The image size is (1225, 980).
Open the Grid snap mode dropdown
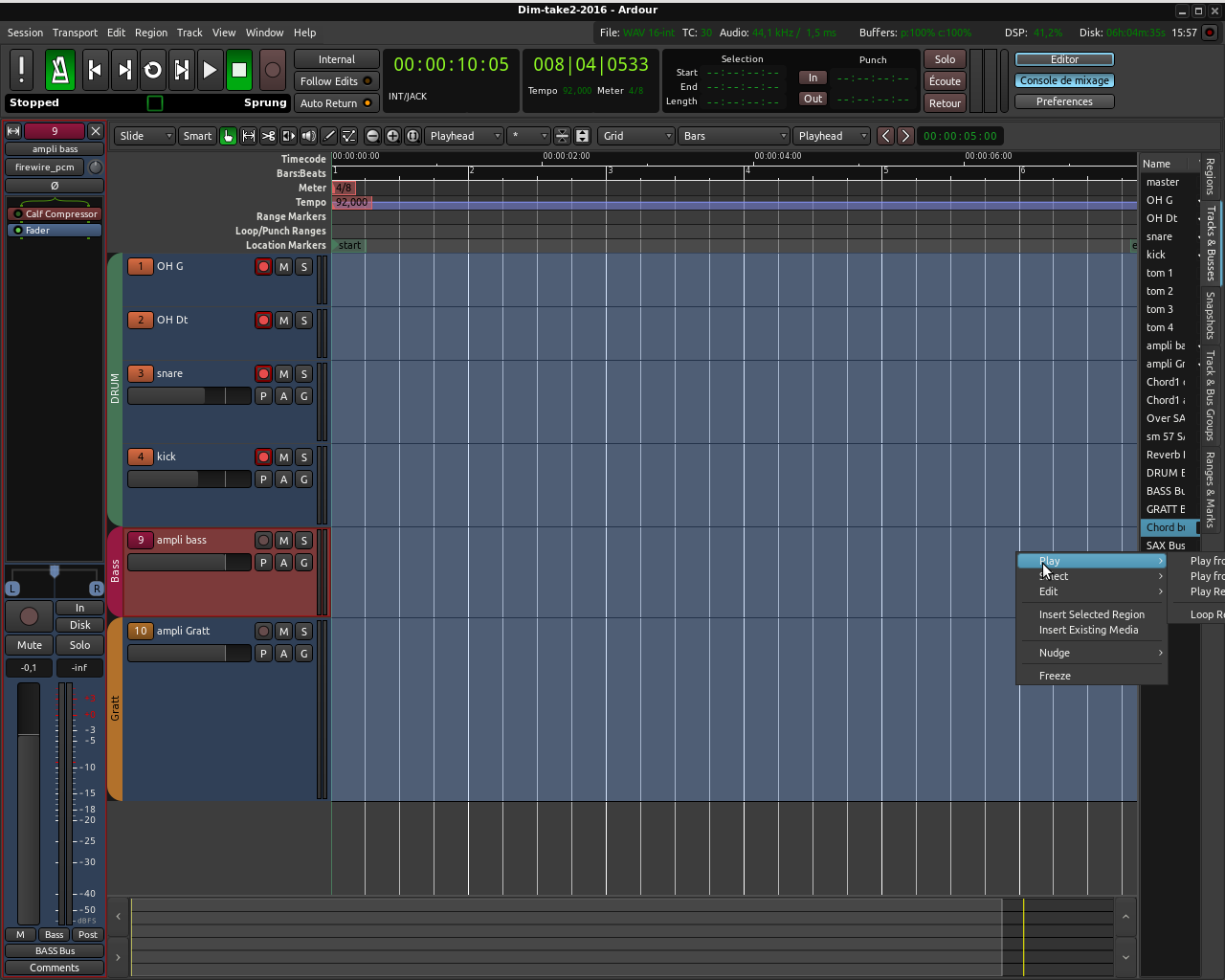(x=636, y=136)
